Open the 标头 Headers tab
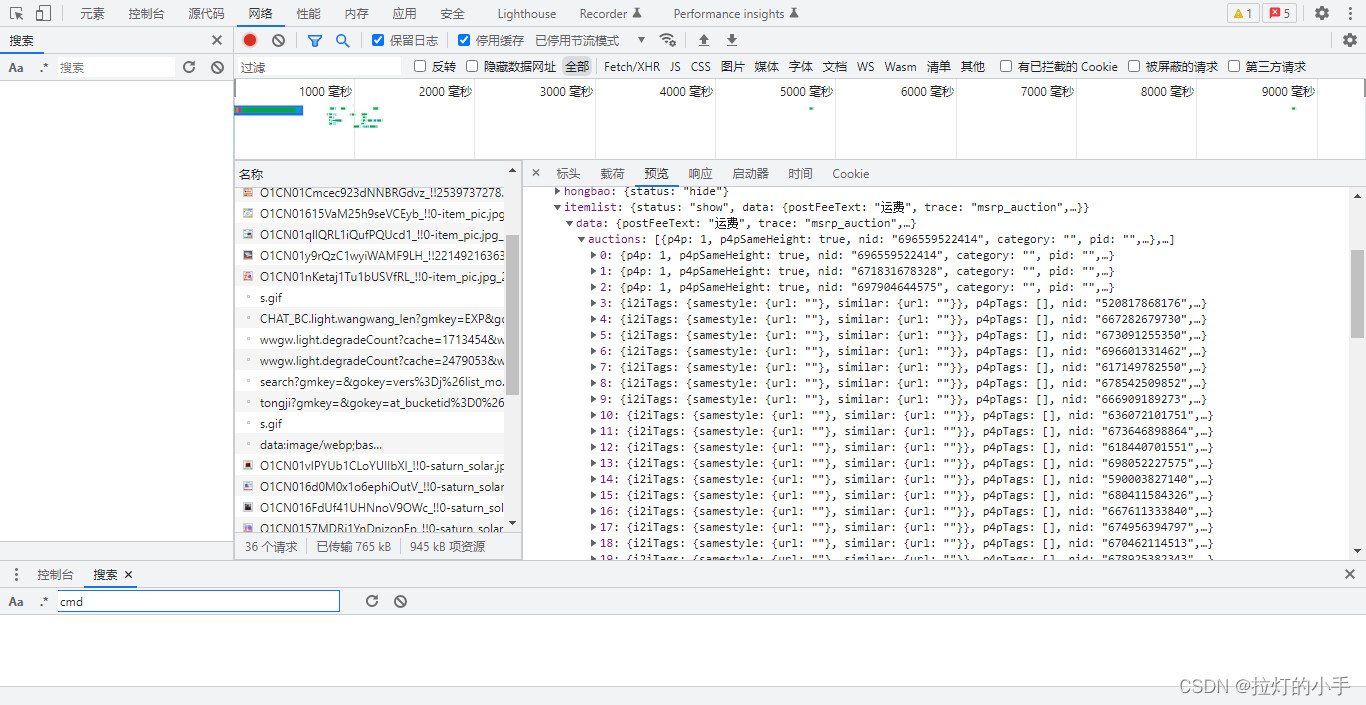The height and width of the screenshot is (705, 1366). click(568, 173)
